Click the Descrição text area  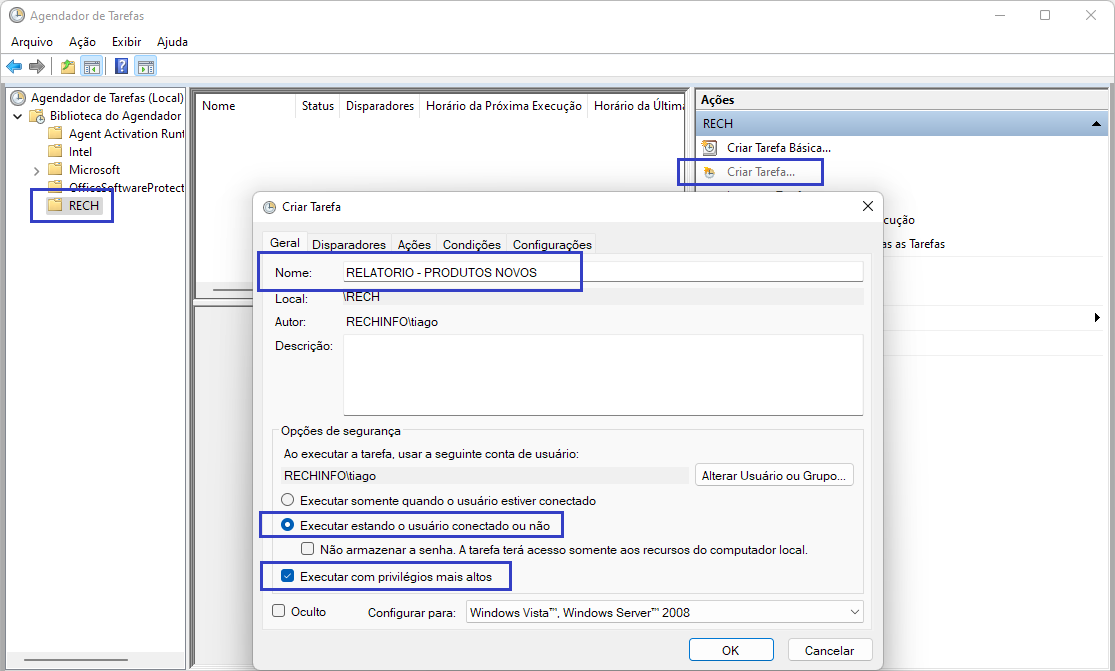603,375
